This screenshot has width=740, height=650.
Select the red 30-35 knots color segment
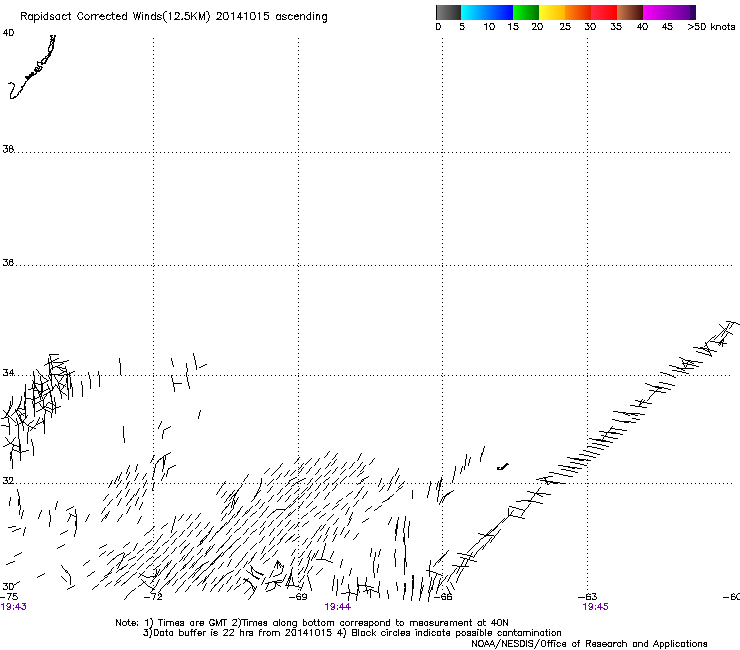(604, 12)
